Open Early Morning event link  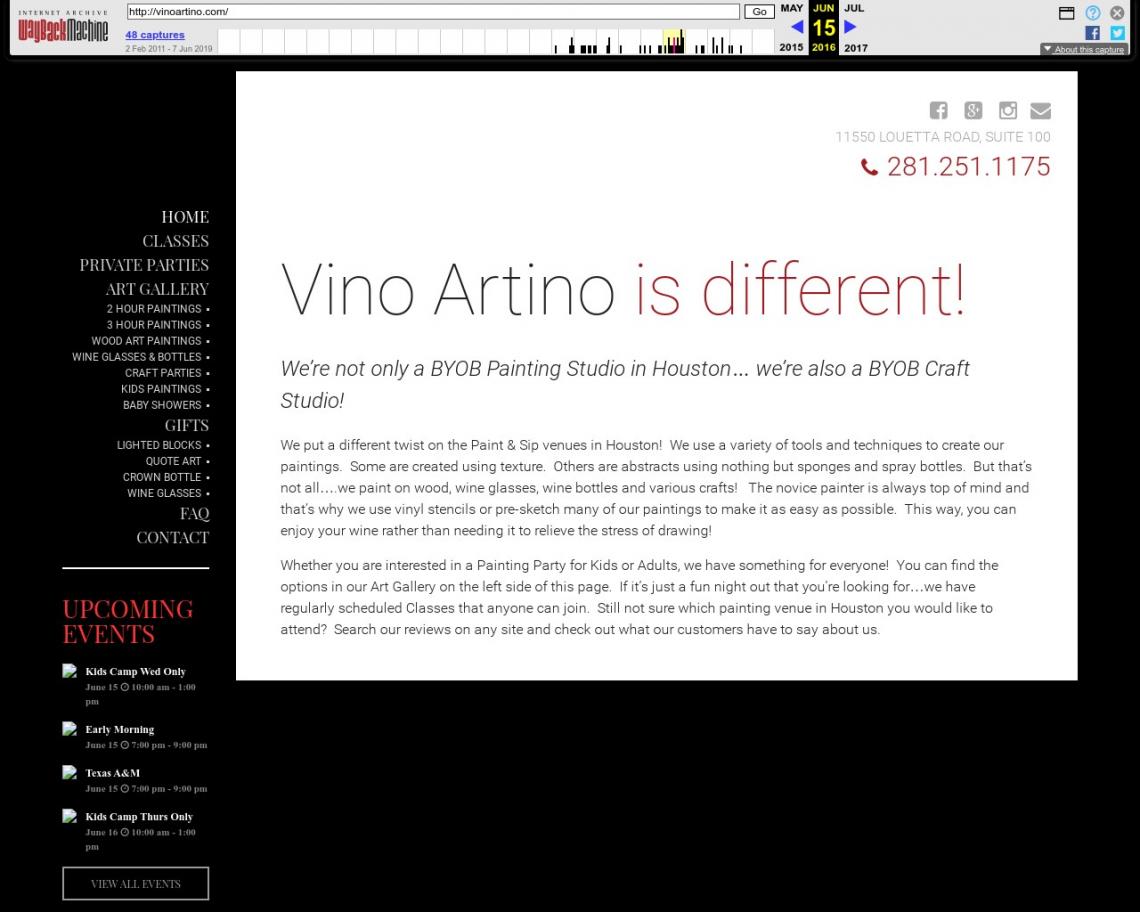click(120, 729)
